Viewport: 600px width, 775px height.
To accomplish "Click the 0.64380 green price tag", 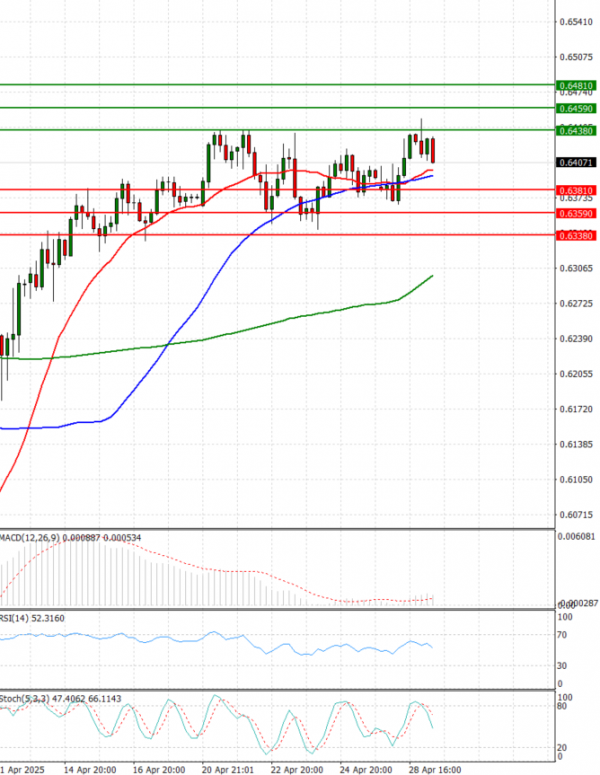I will (x=575, y=131).
